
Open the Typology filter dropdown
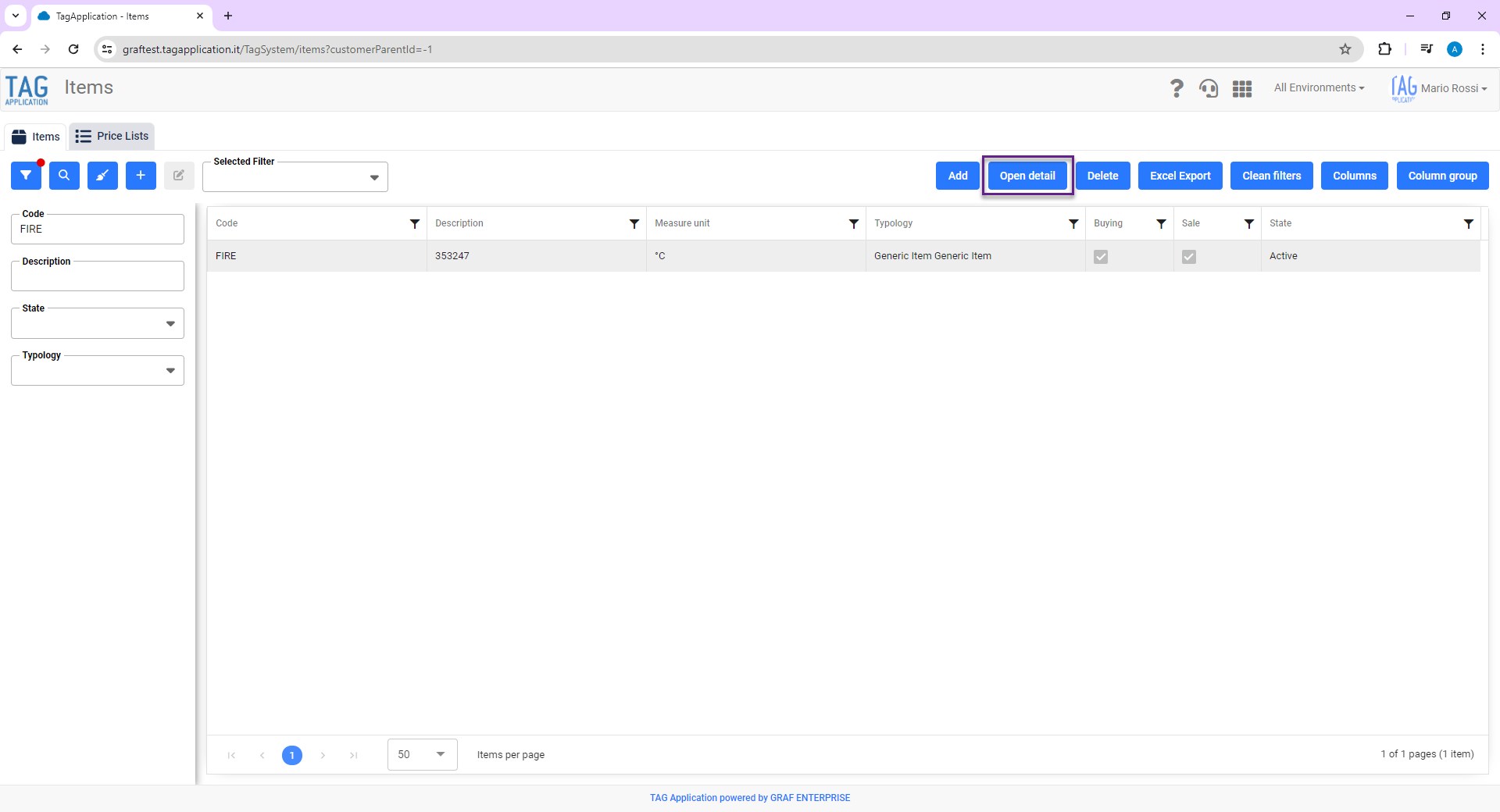coord(98,370)
